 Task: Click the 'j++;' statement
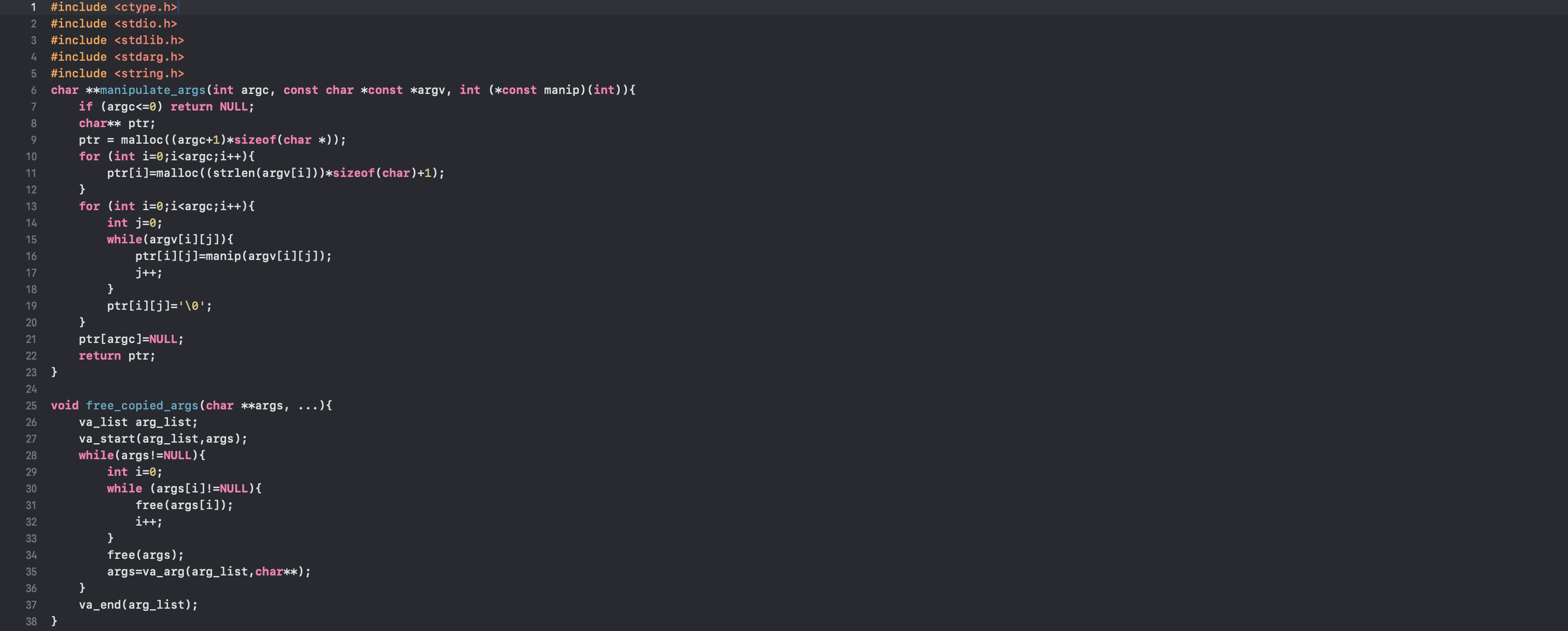[x=148, y=273]
